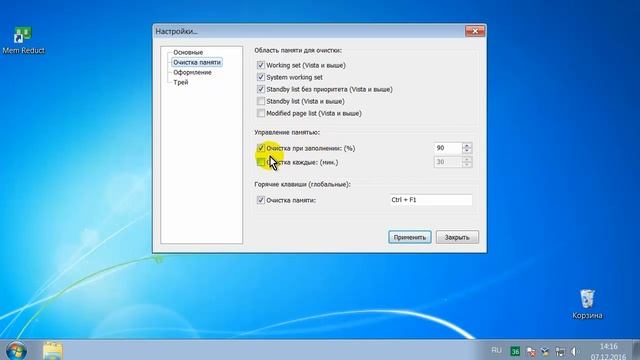Screen dimensions: 640x360
Task: Open the Windows Start menu orb
Action: [16, 350]
